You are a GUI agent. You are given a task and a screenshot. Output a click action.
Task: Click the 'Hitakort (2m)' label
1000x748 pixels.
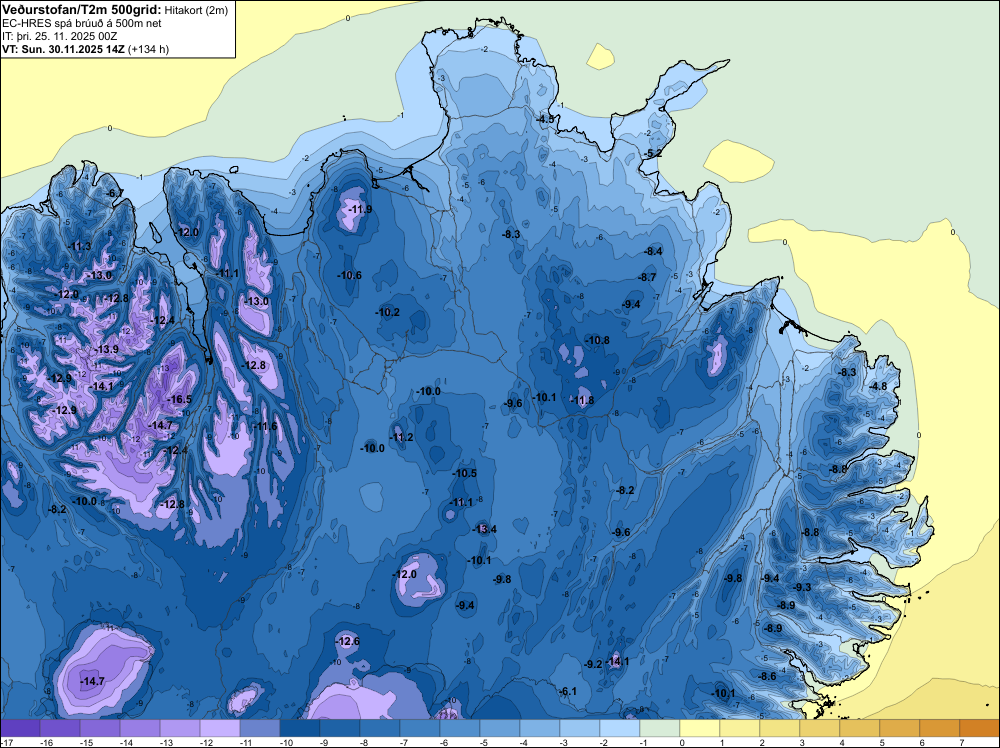pyautogui.click(x=196, y=10)
